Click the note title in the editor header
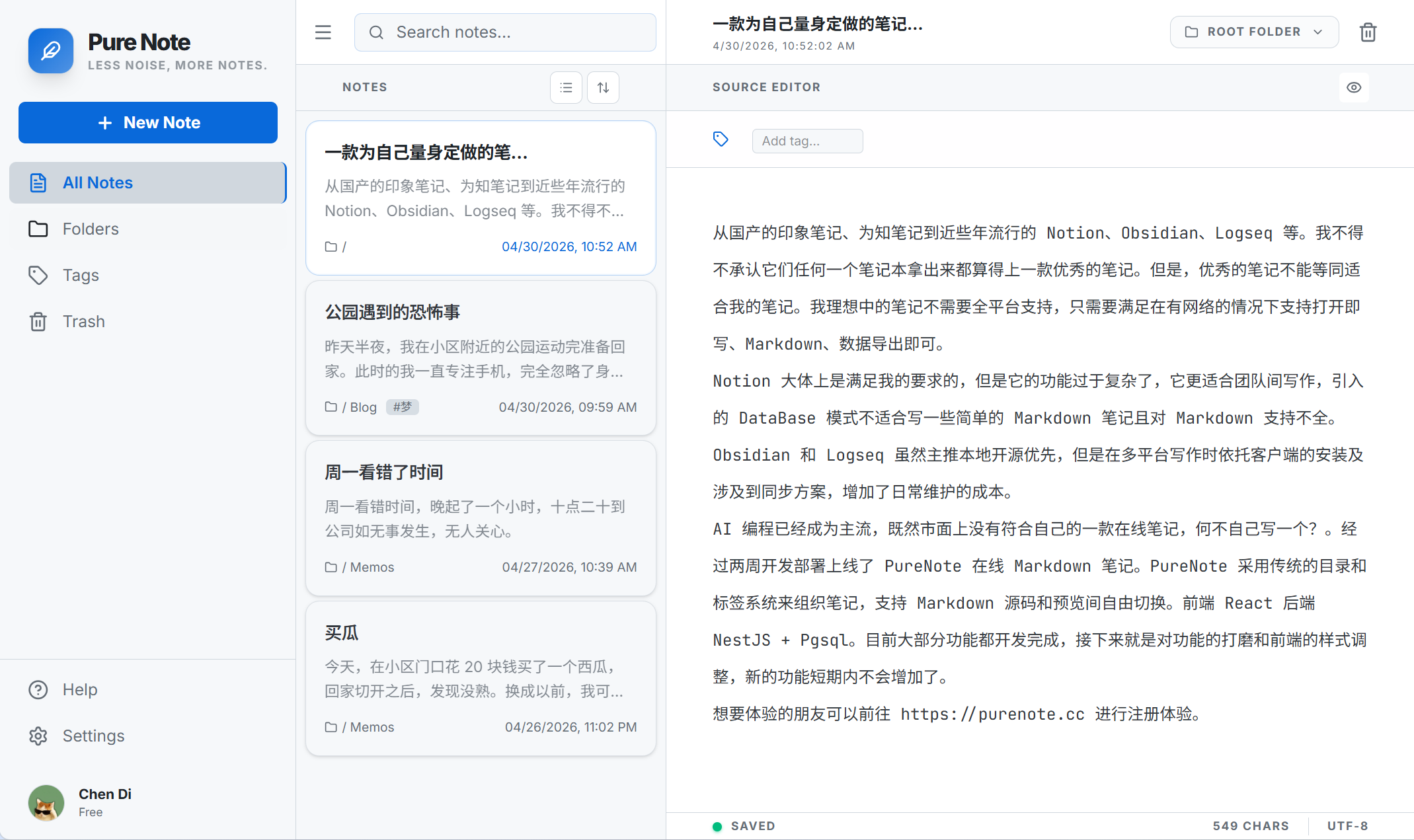This screenshot has height=840, width=1414. [818, 24]
